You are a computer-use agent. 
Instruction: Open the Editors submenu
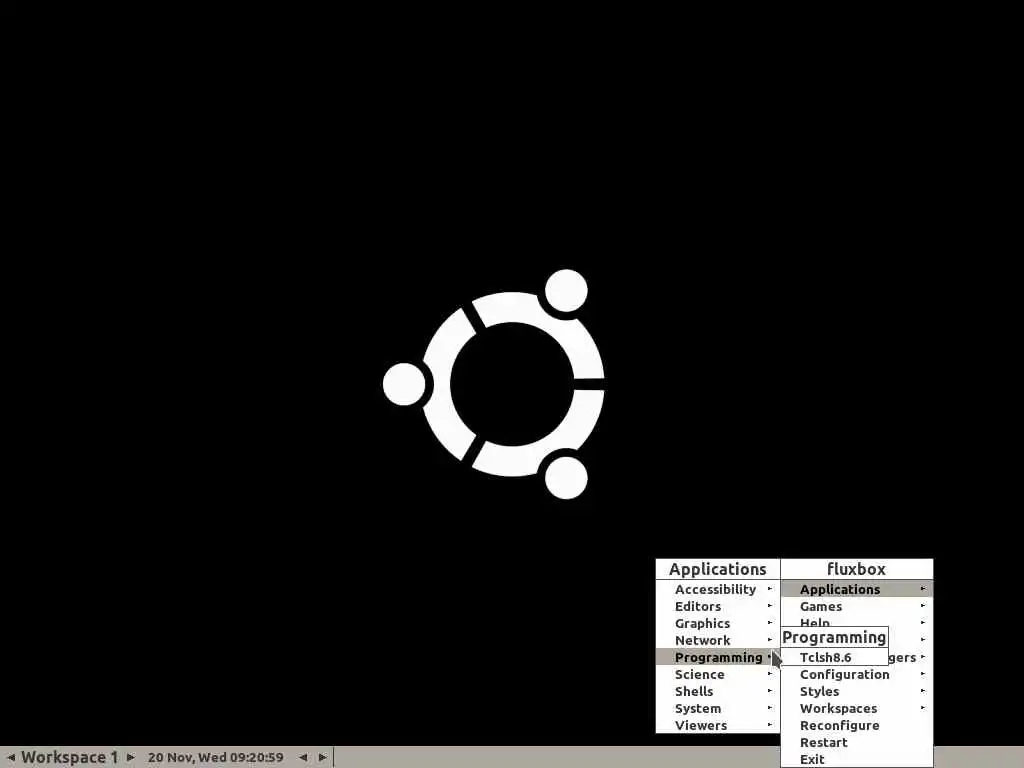click(x=718, y=606)
